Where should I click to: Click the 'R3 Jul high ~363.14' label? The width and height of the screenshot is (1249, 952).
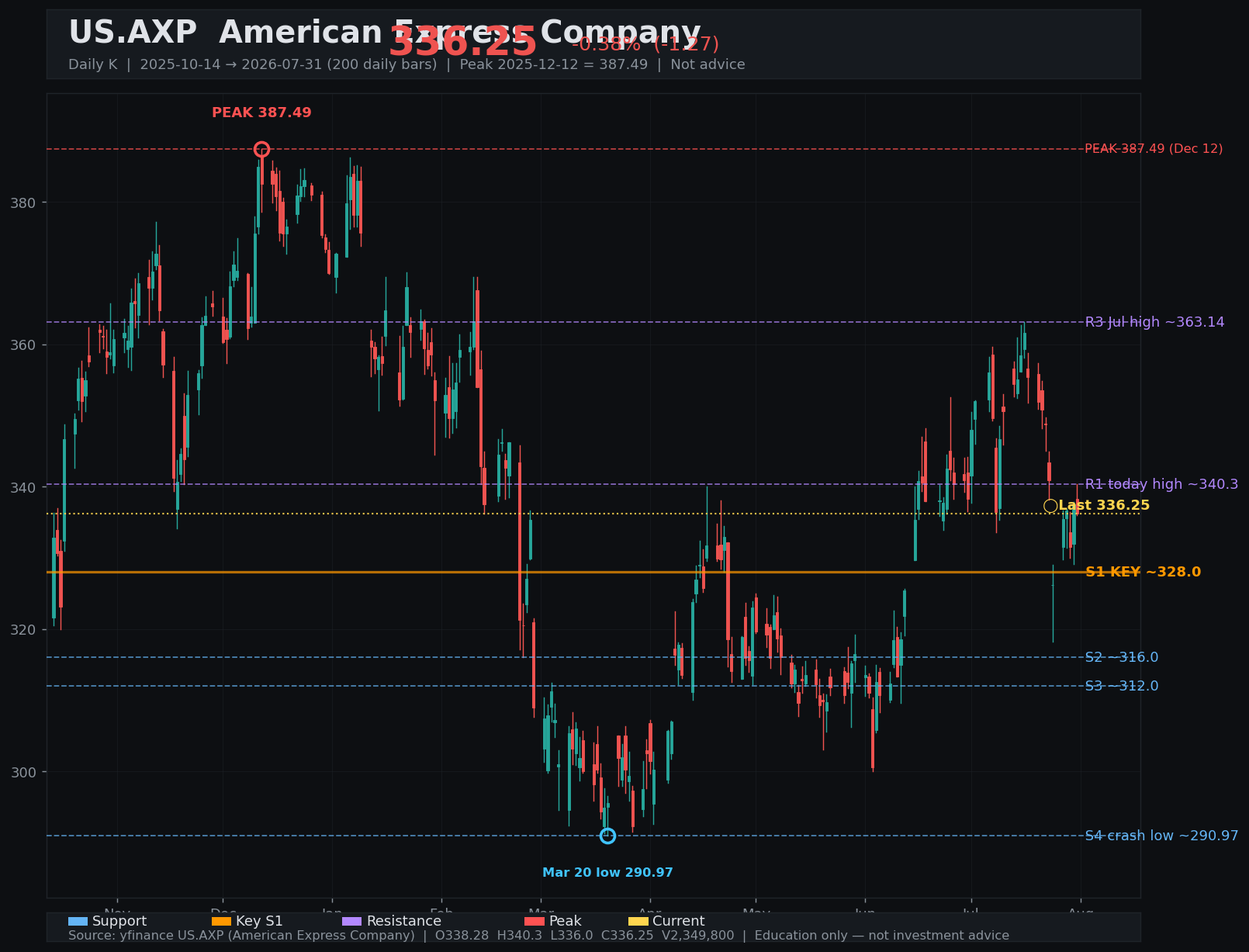tap(1154, 322)
